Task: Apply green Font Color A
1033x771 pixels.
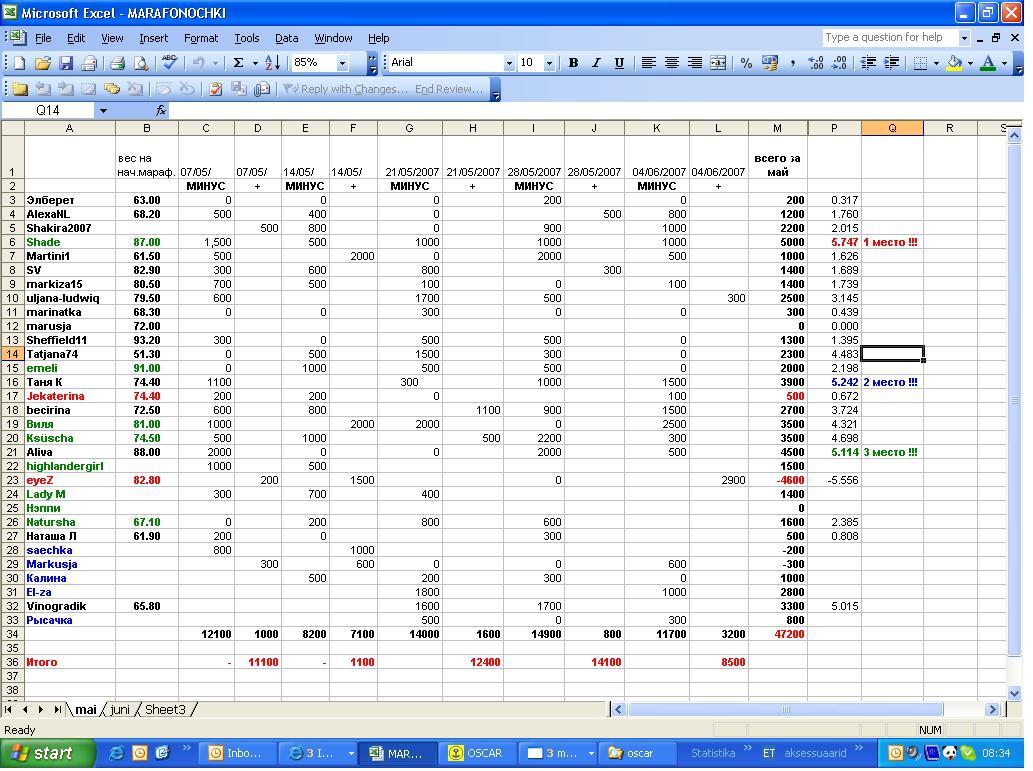Action: point(988,63)
